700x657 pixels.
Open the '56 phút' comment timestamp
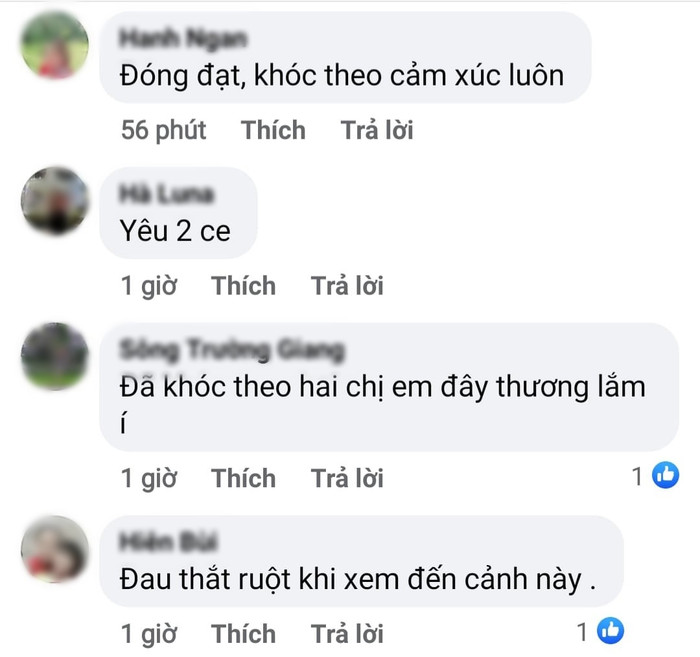click(163, 130)
